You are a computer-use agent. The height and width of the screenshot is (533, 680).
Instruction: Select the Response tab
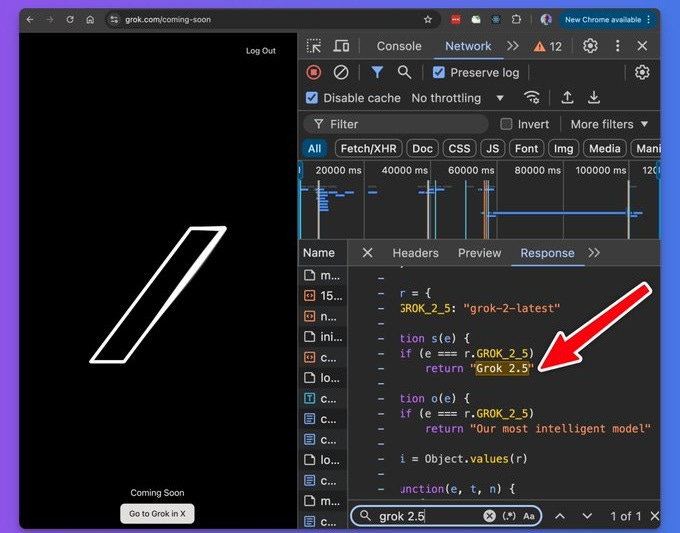[x=547, y=253]
